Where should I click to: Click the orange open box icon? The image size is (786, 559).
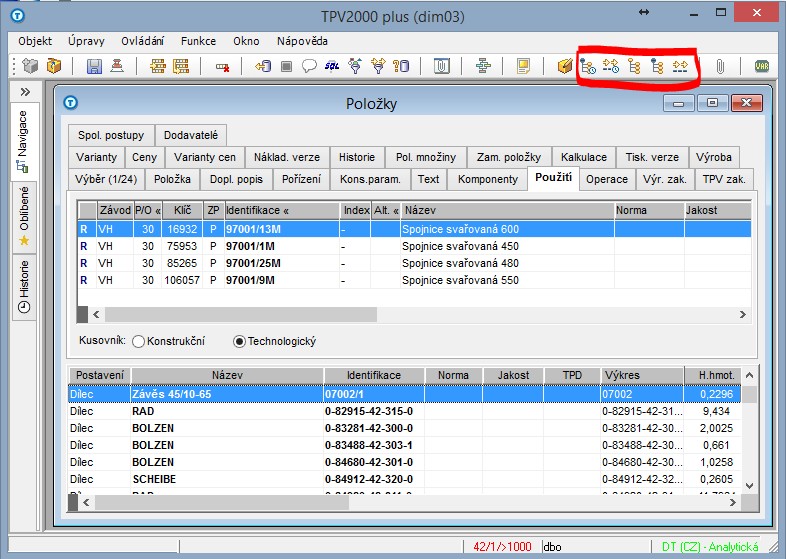pyautogui.click(x=54, y=67)
